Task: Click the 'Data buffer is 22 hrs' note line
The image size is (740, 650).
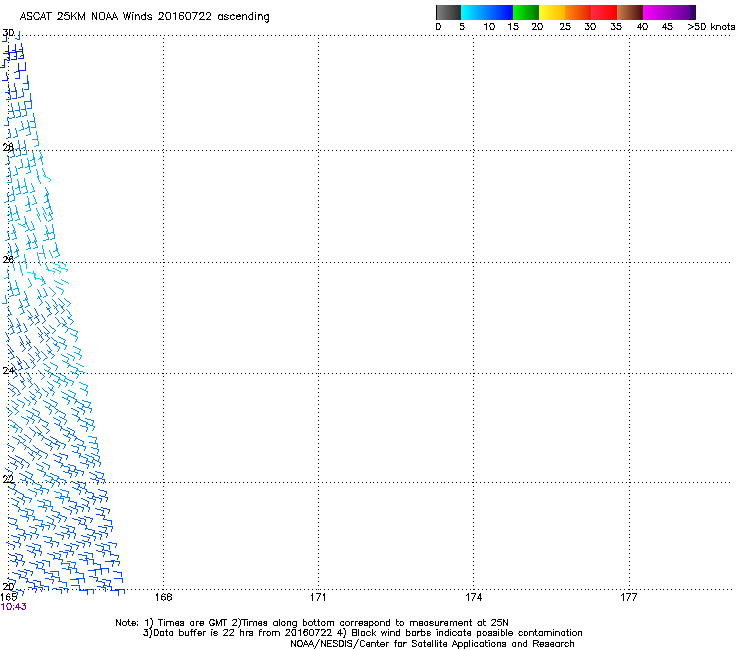Action: [x=362, y=633]
